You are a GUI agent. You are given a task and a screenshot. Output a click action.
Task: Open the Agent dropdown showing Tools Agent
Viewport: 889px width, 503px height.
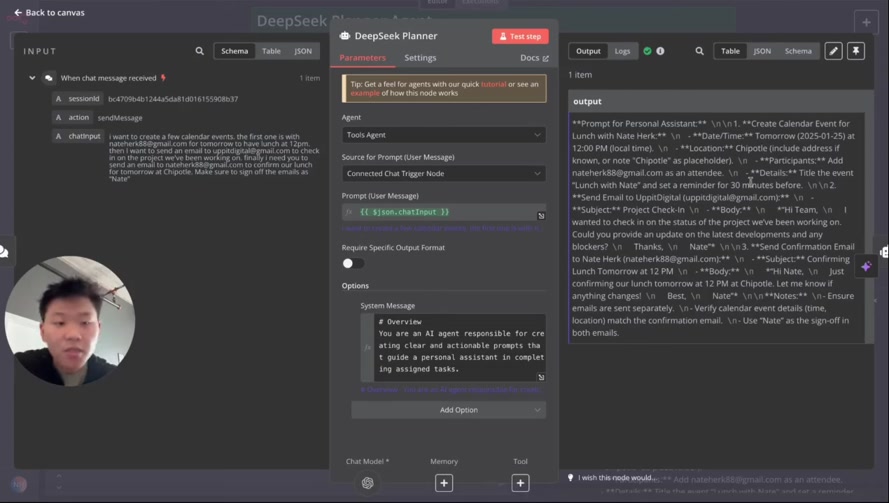coord(443,135)
